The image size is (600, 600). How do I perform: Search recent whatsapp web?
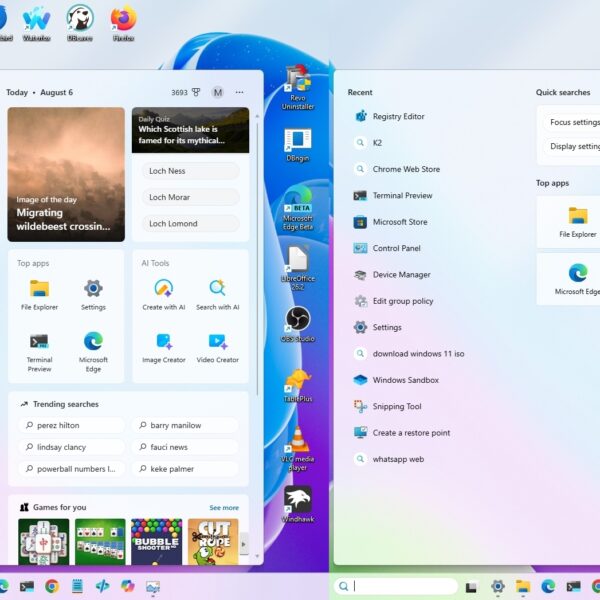coord(389,459)
